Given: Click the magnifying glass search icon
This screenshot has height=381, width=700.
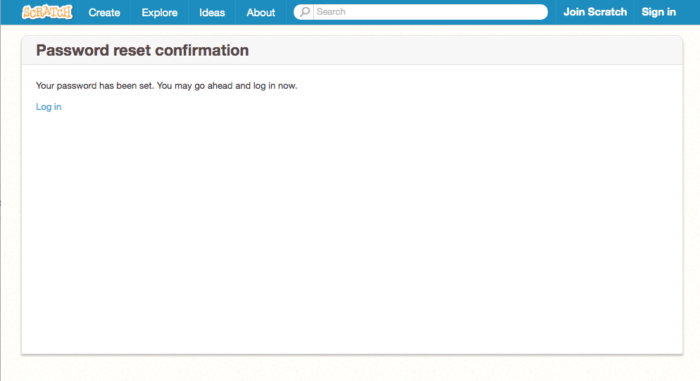Looking at the screenshot, I should point(304,12).
